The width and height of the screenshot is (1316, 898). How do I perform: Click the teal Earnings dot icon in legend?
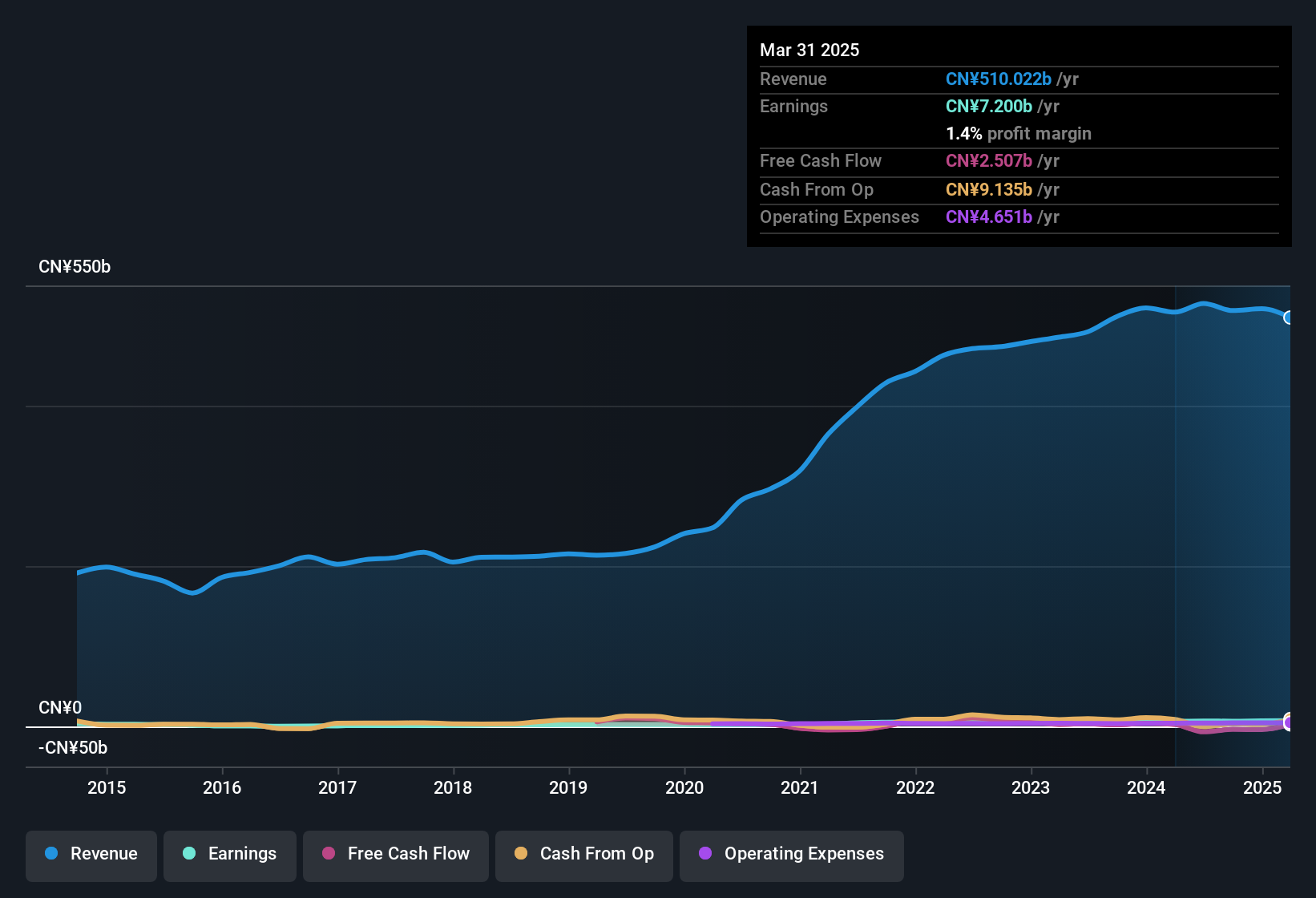coord(189,854)
